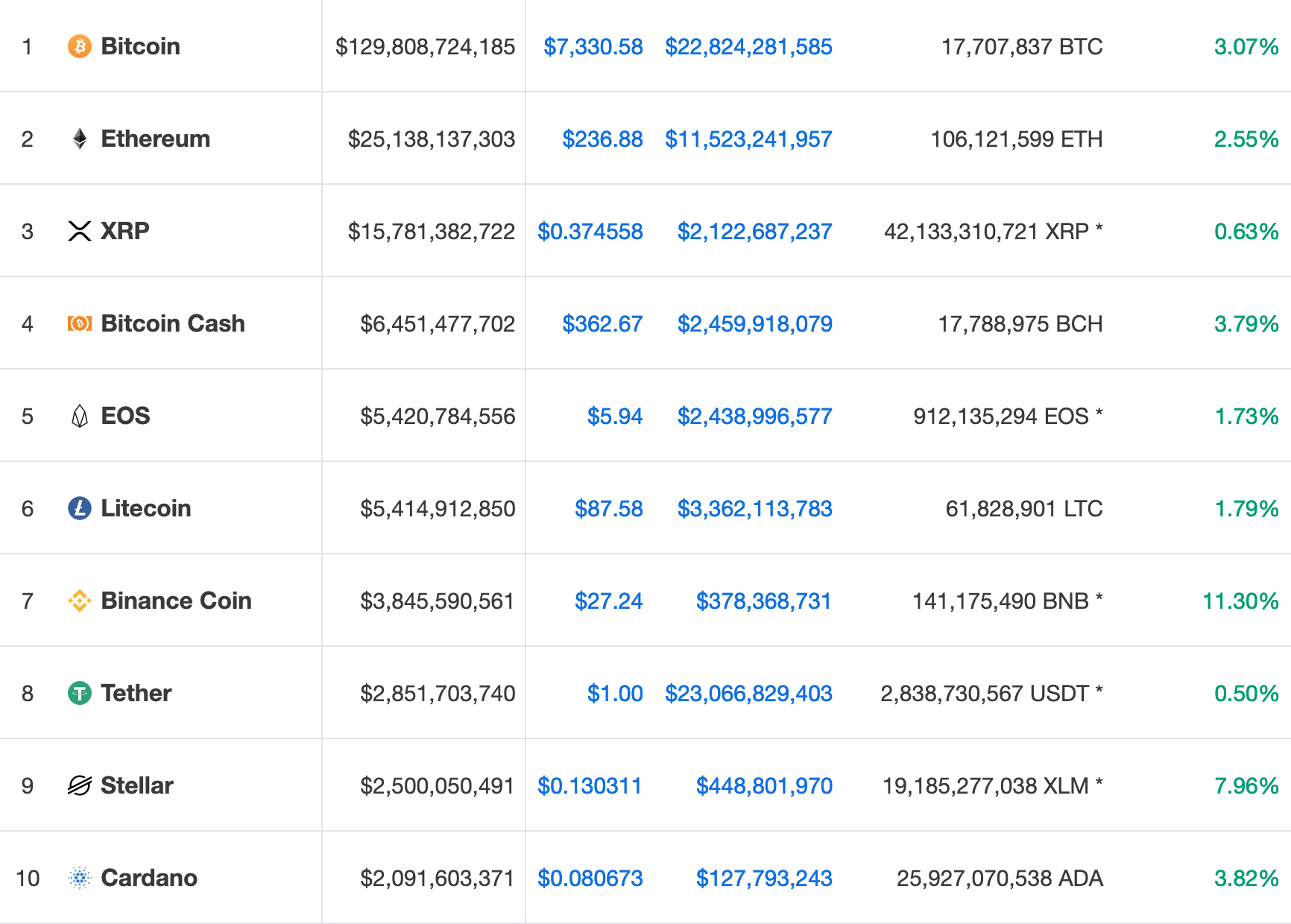Open the Tether coin name link
The width and height of the screenshot is (1291, 924).
point(136,693)
